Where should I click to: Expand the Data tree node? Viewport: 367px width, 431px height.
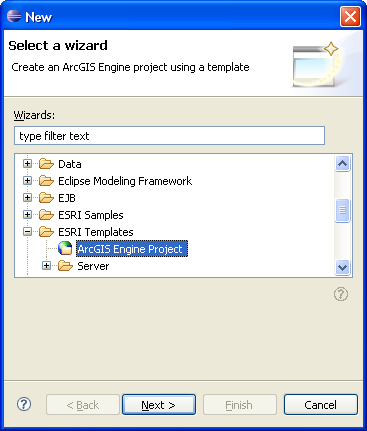pyautogui.click(x=28, y=164)
